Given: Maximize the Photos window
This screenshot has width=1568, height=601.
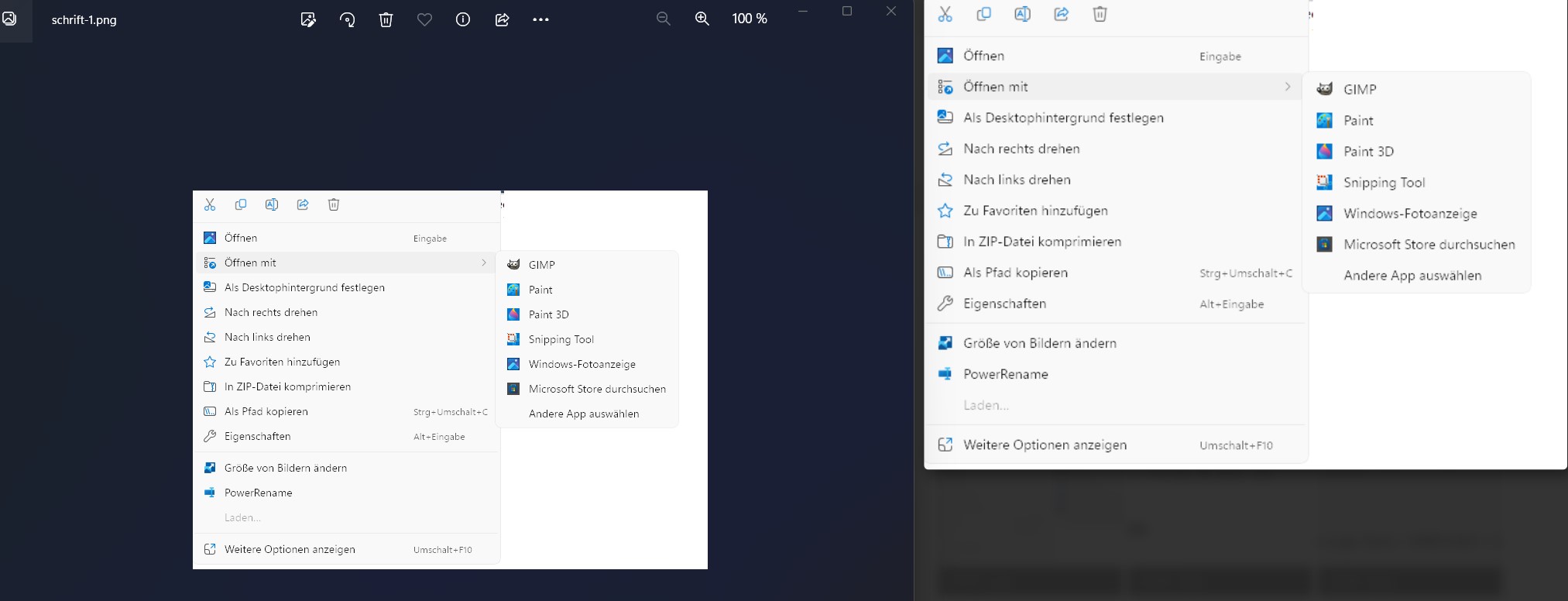Looking at the screenshot, I should pos(847,11).
